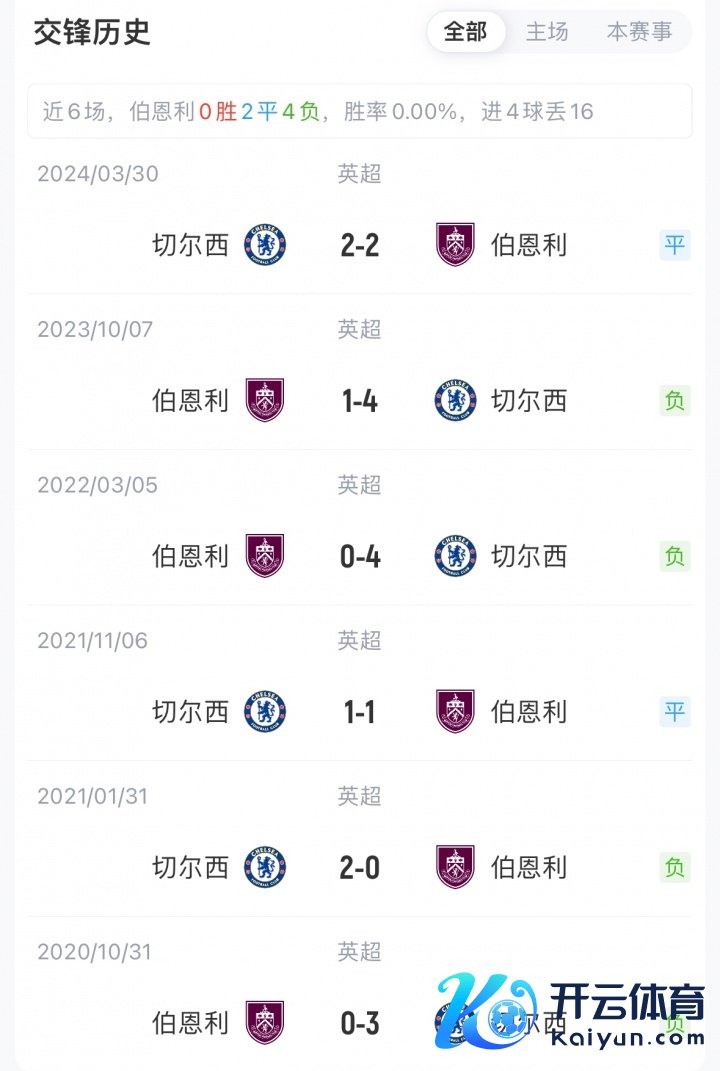This screenshot has height=1071, width=720.
Task: Switch to the 本赛事 tab
Action: point(639,32)
